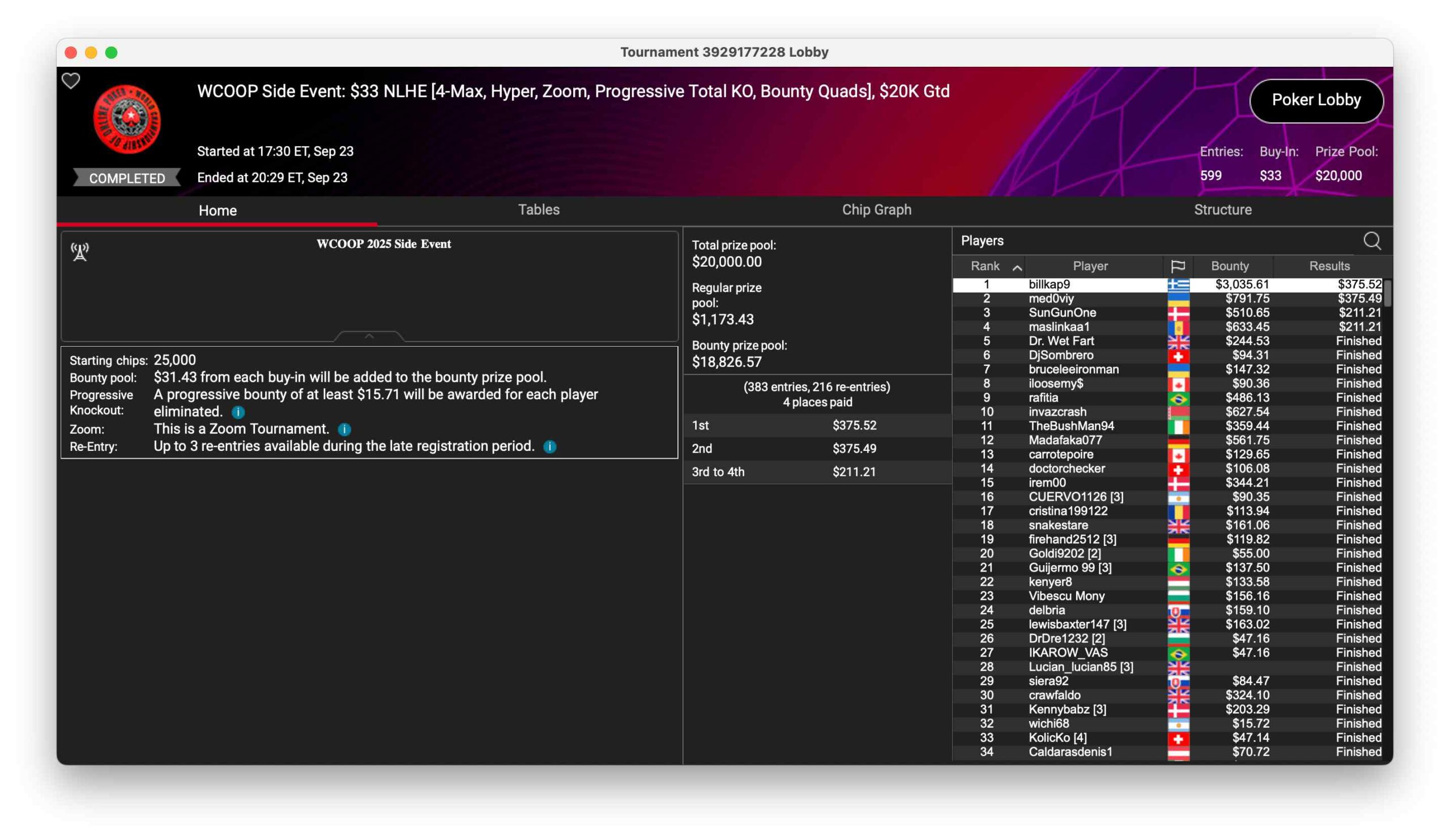
Task: Open the Structure tab
Action: click(x=1222, y=210)
